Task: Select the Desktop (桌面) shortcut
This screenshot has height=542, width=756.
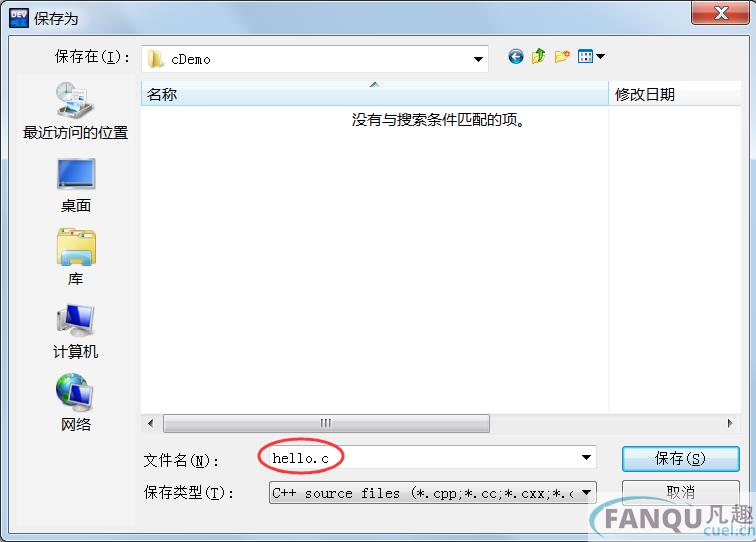Action: [x=76, y=185]
